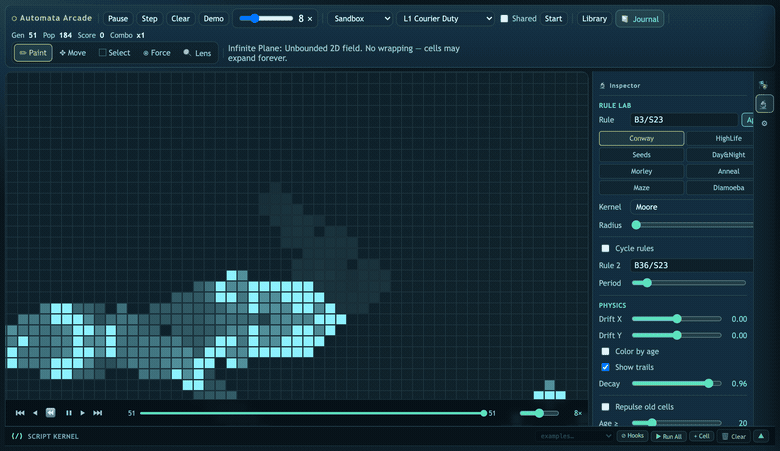Open the Journal tab
Viewport: 780px width, 451px height.
tap(640, 19)
